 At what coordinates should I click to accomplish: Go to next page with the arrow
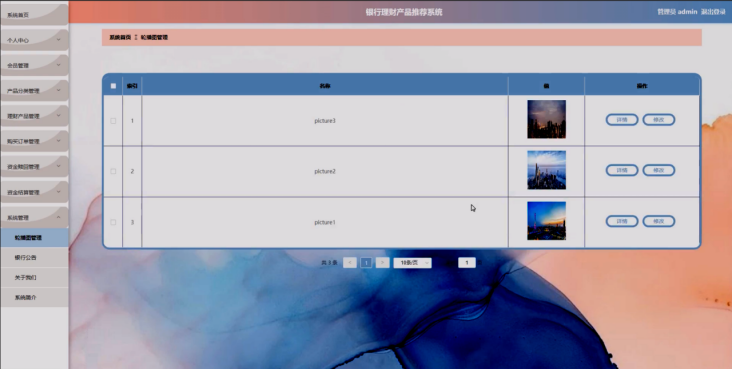click(382, 263)
